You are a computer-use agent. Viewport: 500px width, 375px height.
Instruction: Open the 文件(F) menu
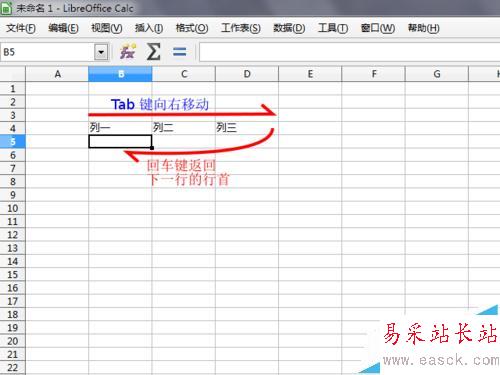[21, 28]
